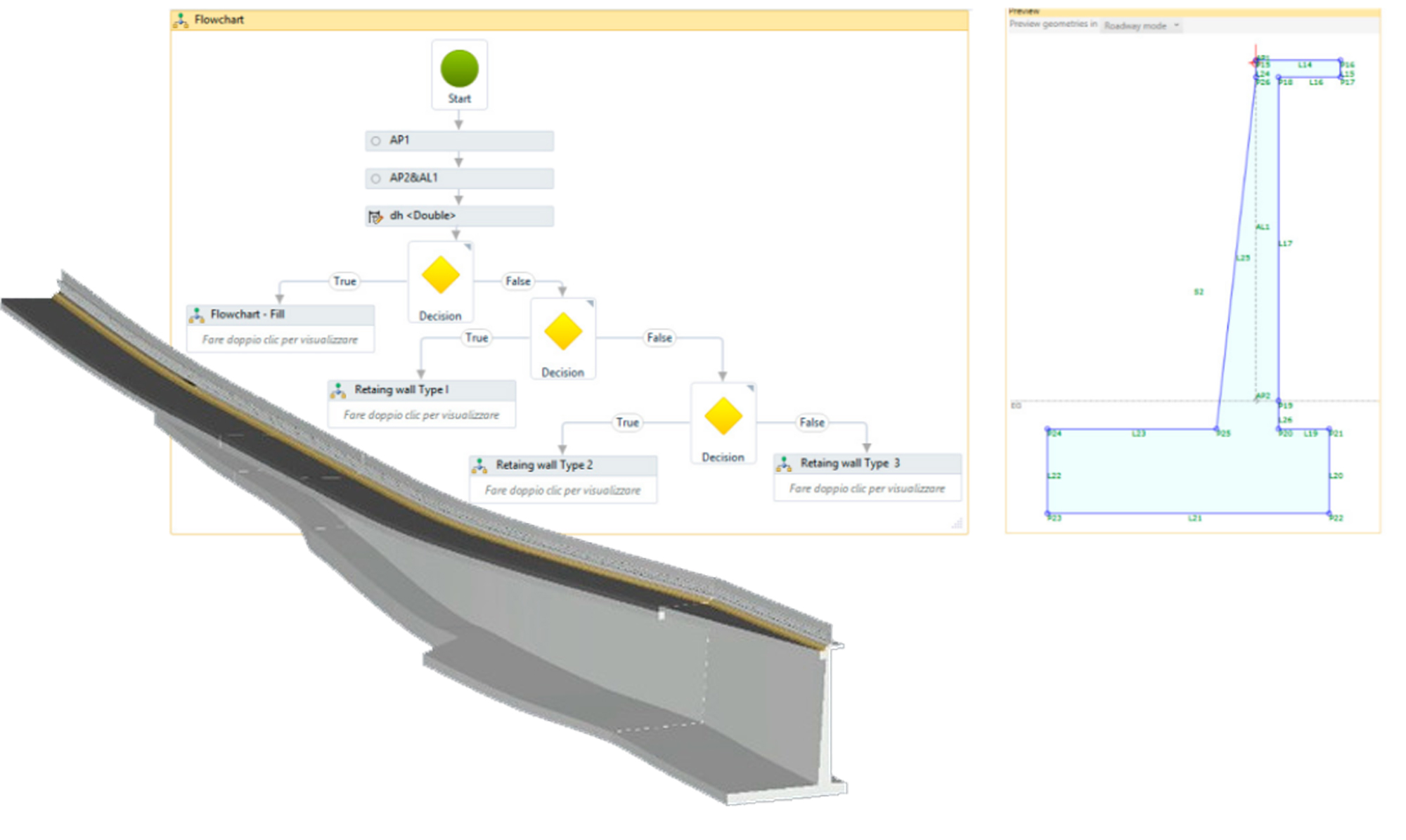Screen dimensions: 1406x840
Task: Select point P24 at footing top-left corner
Action: pos(1048,429)
